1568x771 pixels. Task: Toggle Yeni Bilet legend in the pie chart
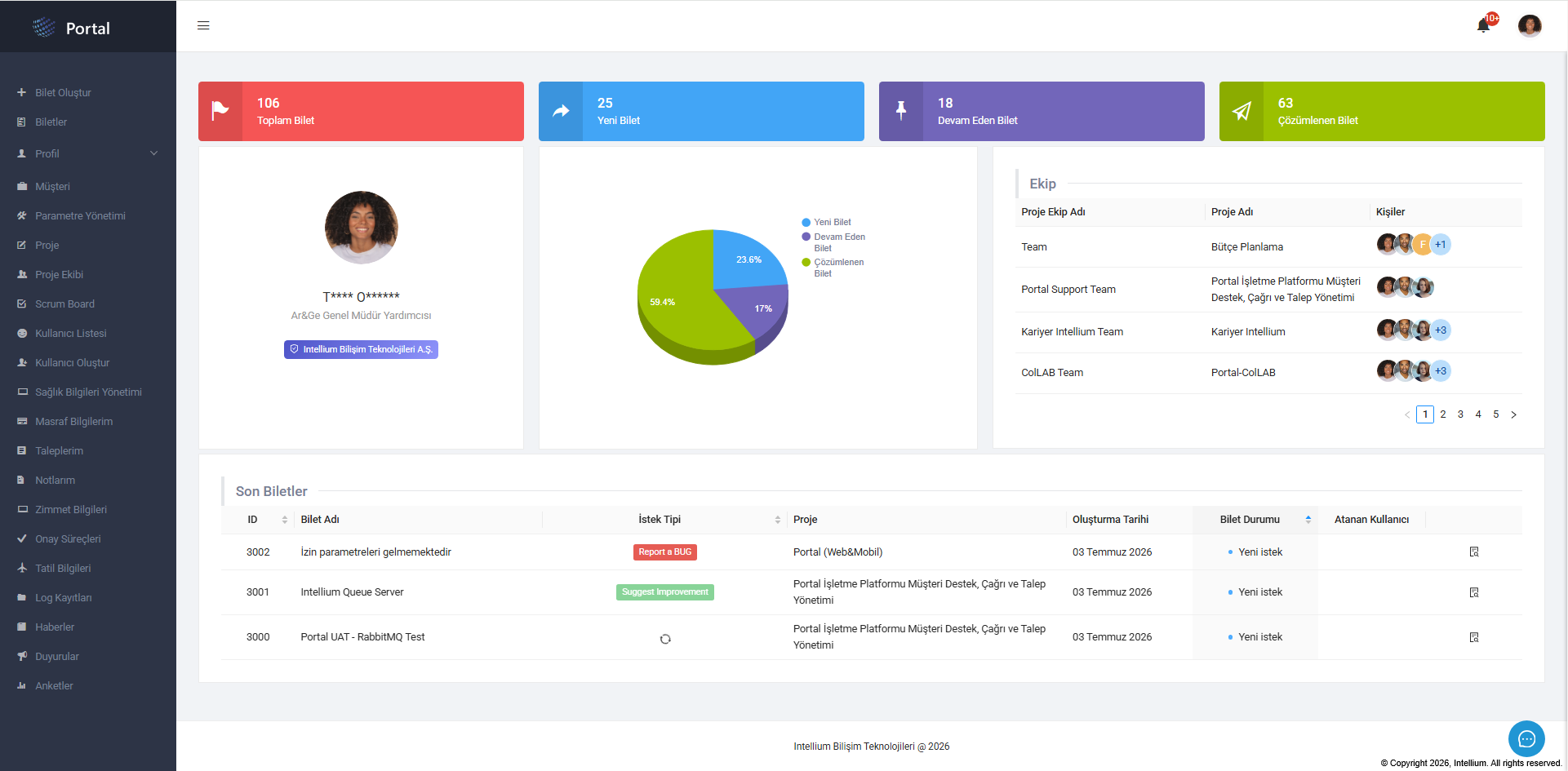coord(826,222)
